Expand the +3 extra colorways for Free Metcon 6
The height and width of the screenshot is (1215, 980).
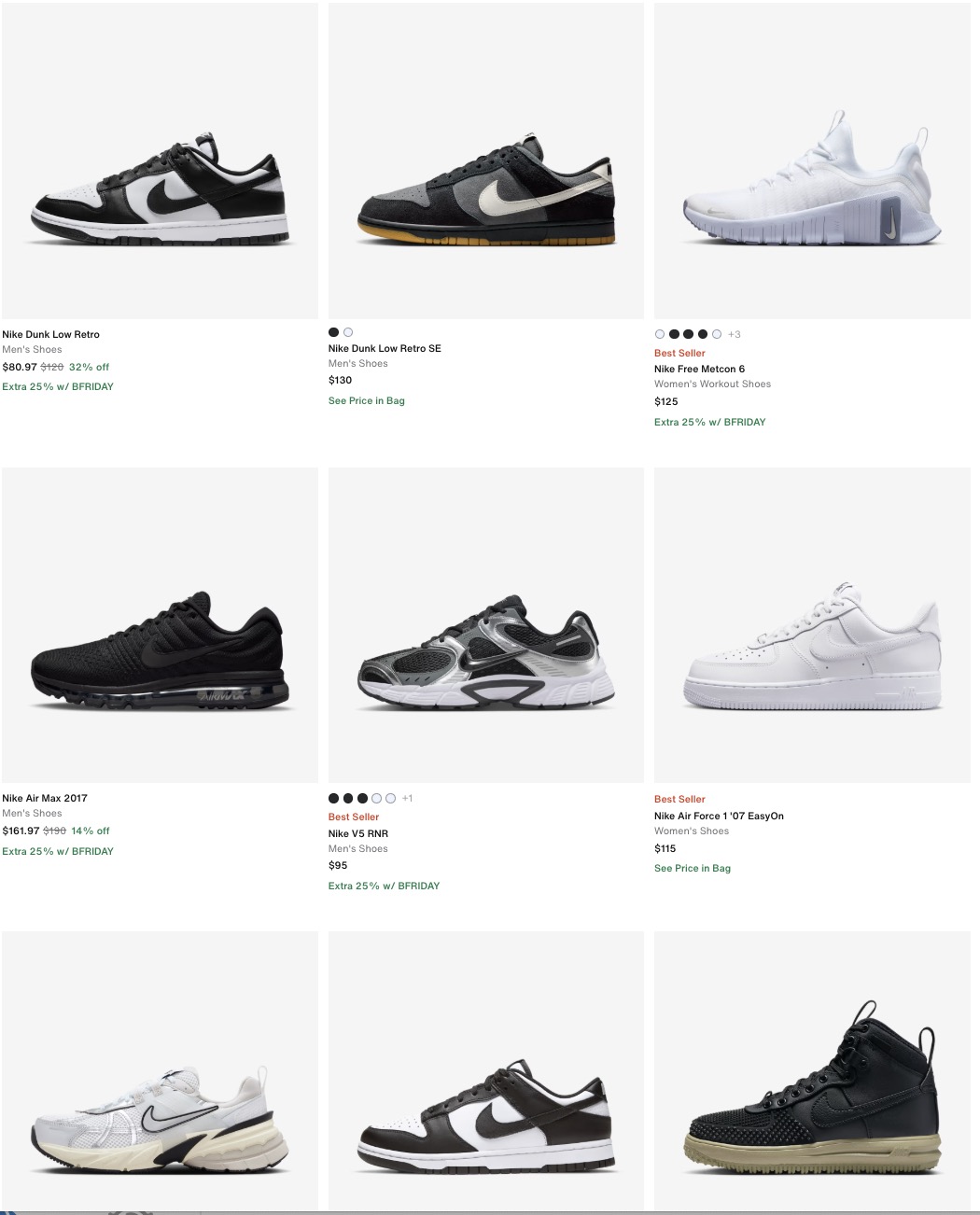coord(734,333)
